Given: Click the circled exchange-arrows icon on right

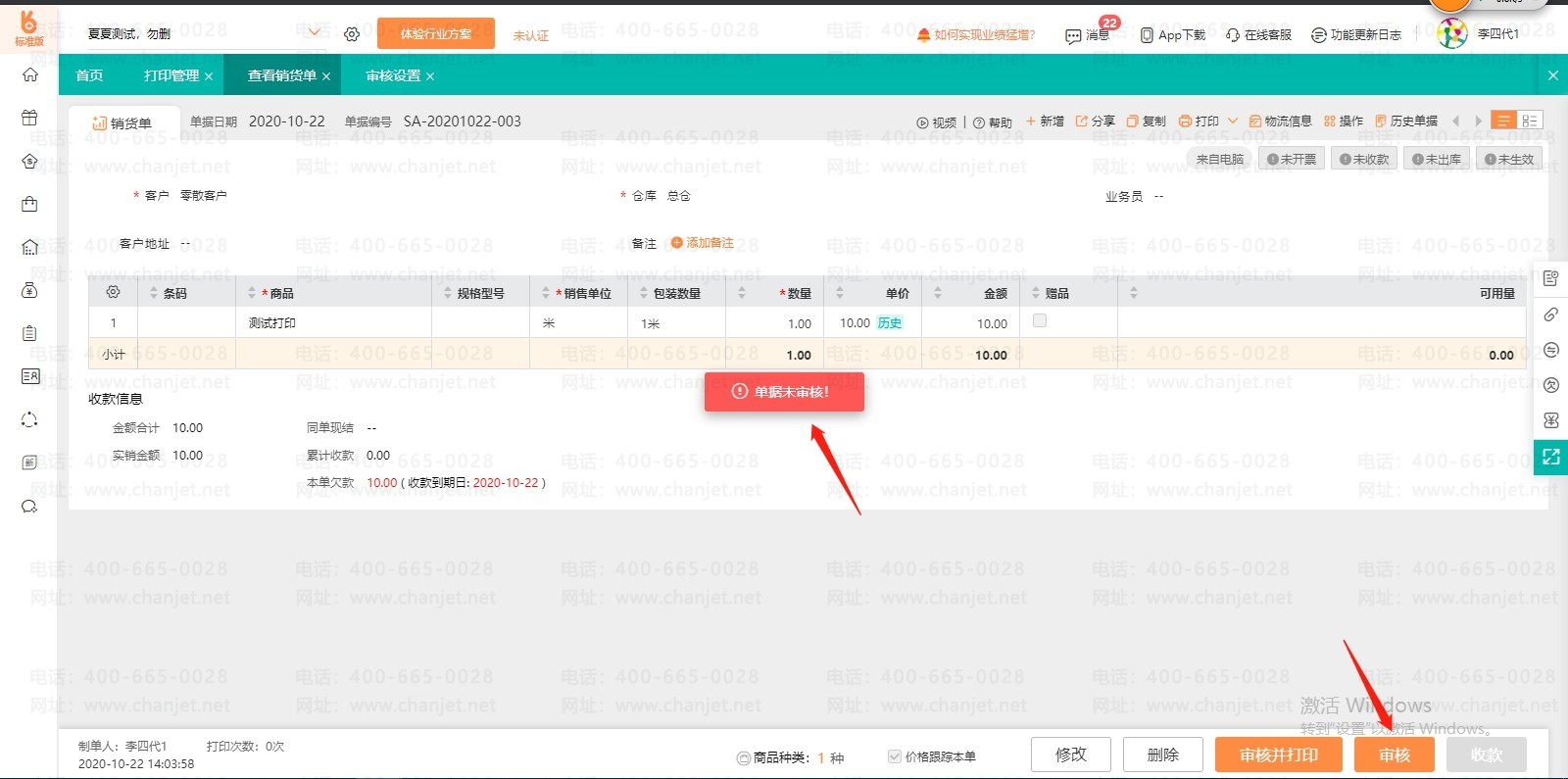Looking at the screenshot, I should tap(1550, 350).
